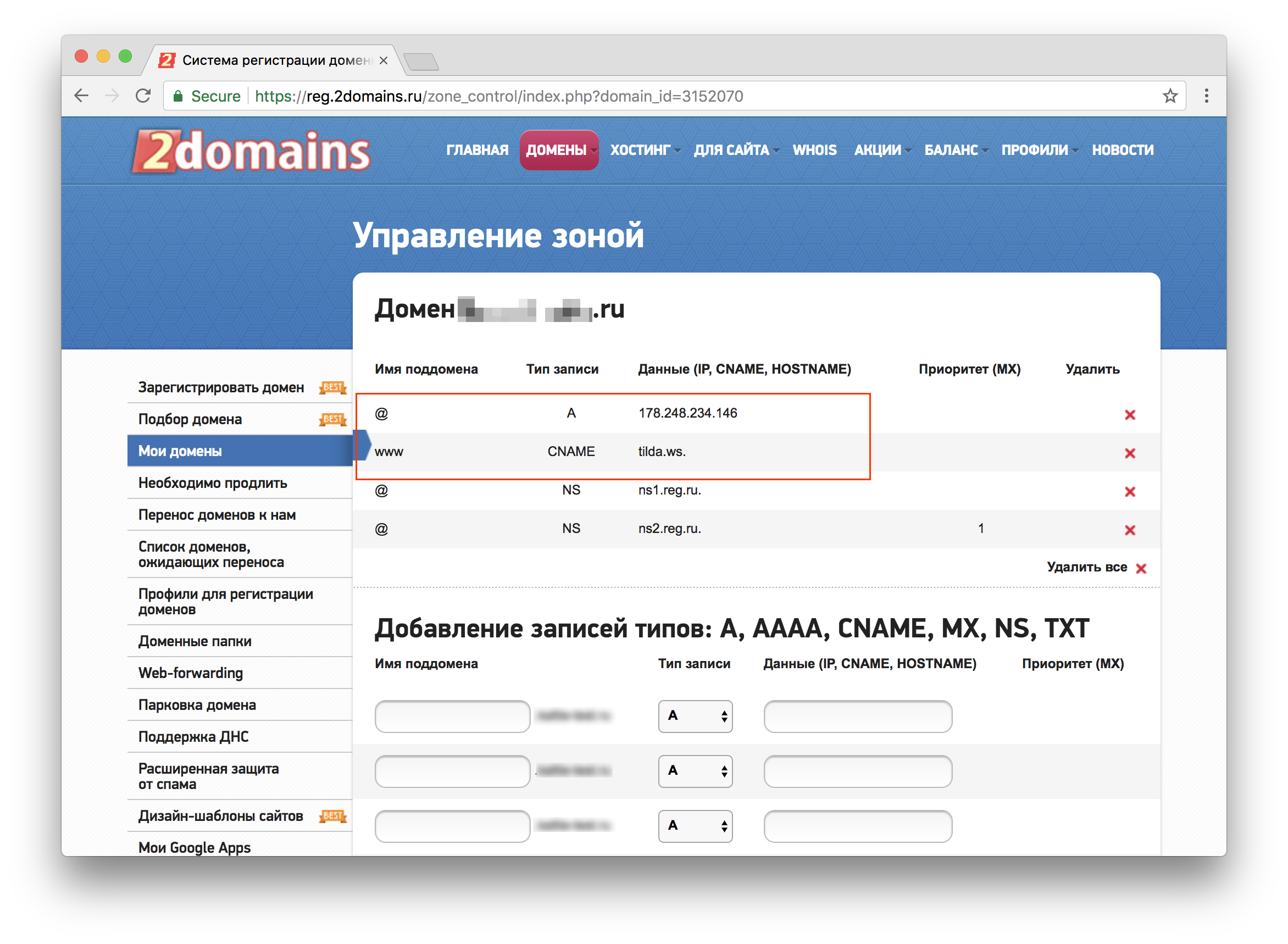The image size is (1288, 944).
Task: Click IP value 178.248.234.146
Action: click(x=687, y=413)
